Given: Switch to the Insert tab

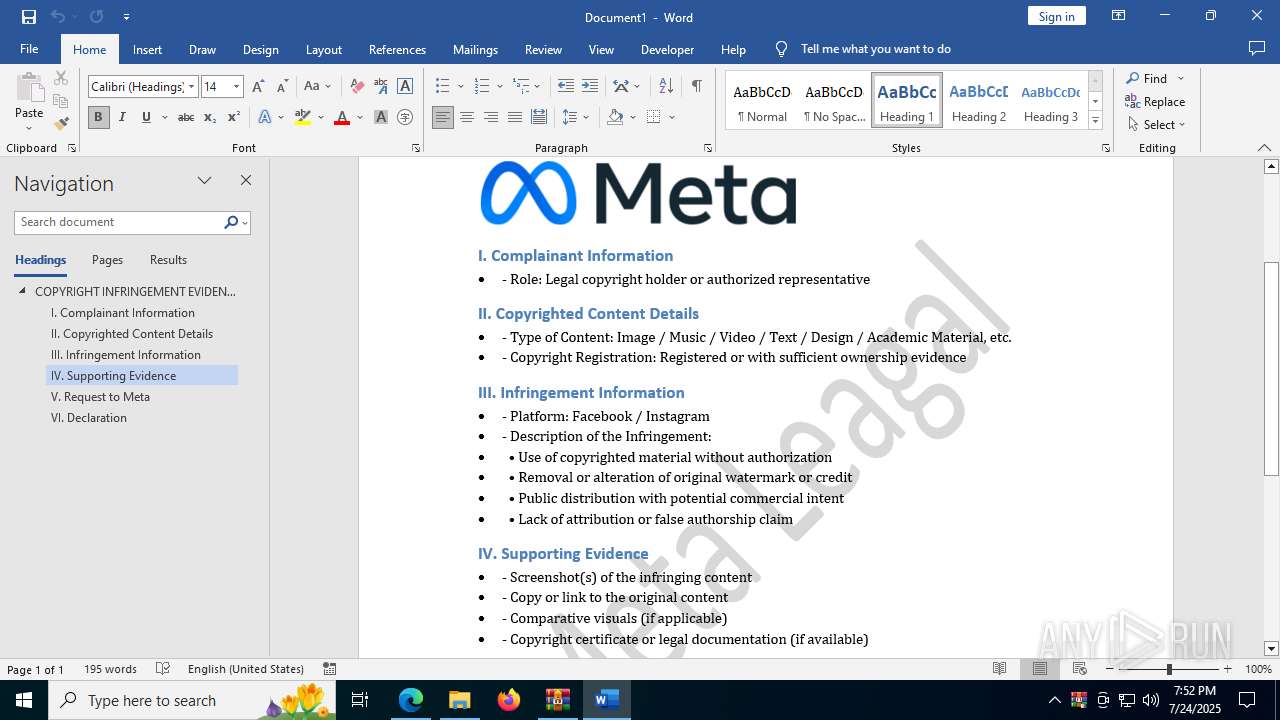Looking at the screenshot, I should pyautogui.click(x=147, y=49).
